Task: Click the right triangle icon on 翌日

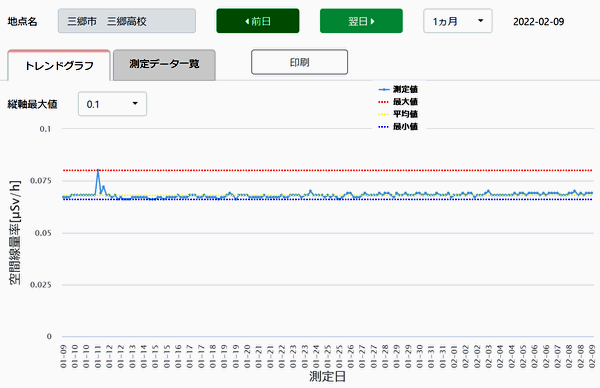Action: (x=372, y=21)
